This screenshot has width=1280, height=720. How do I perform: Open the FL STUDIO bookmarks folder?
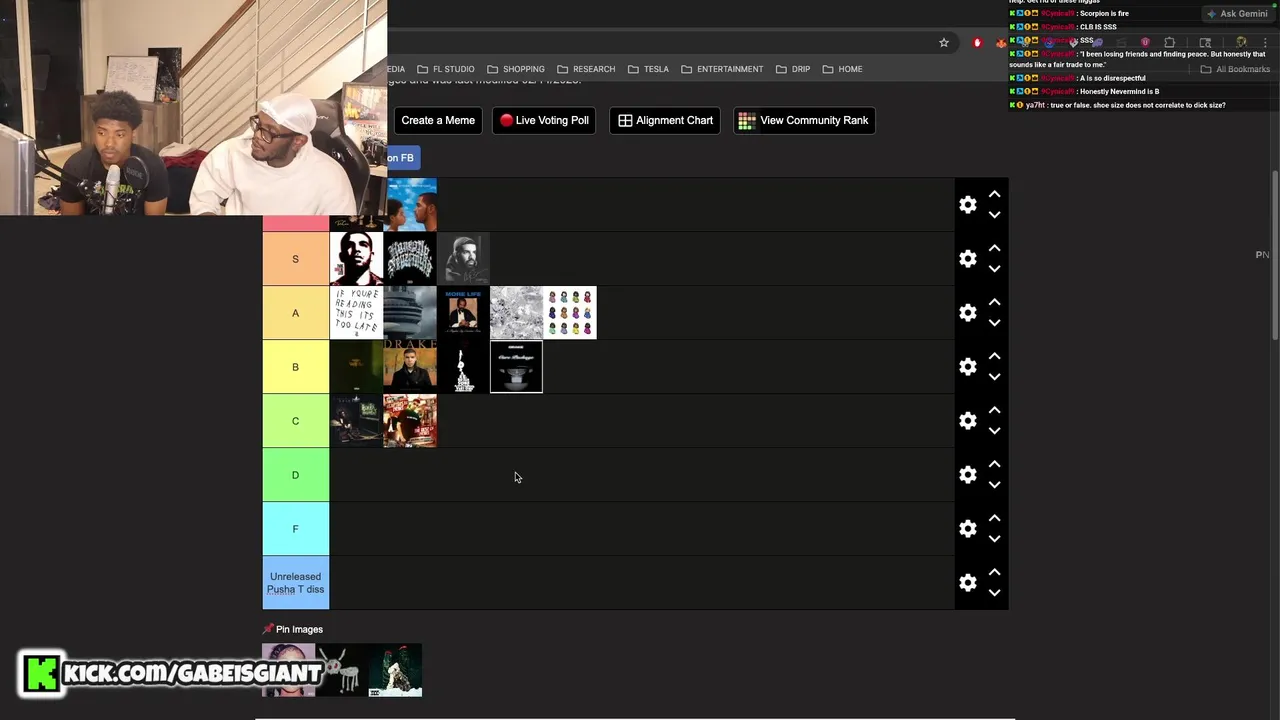tap(445, 69)
